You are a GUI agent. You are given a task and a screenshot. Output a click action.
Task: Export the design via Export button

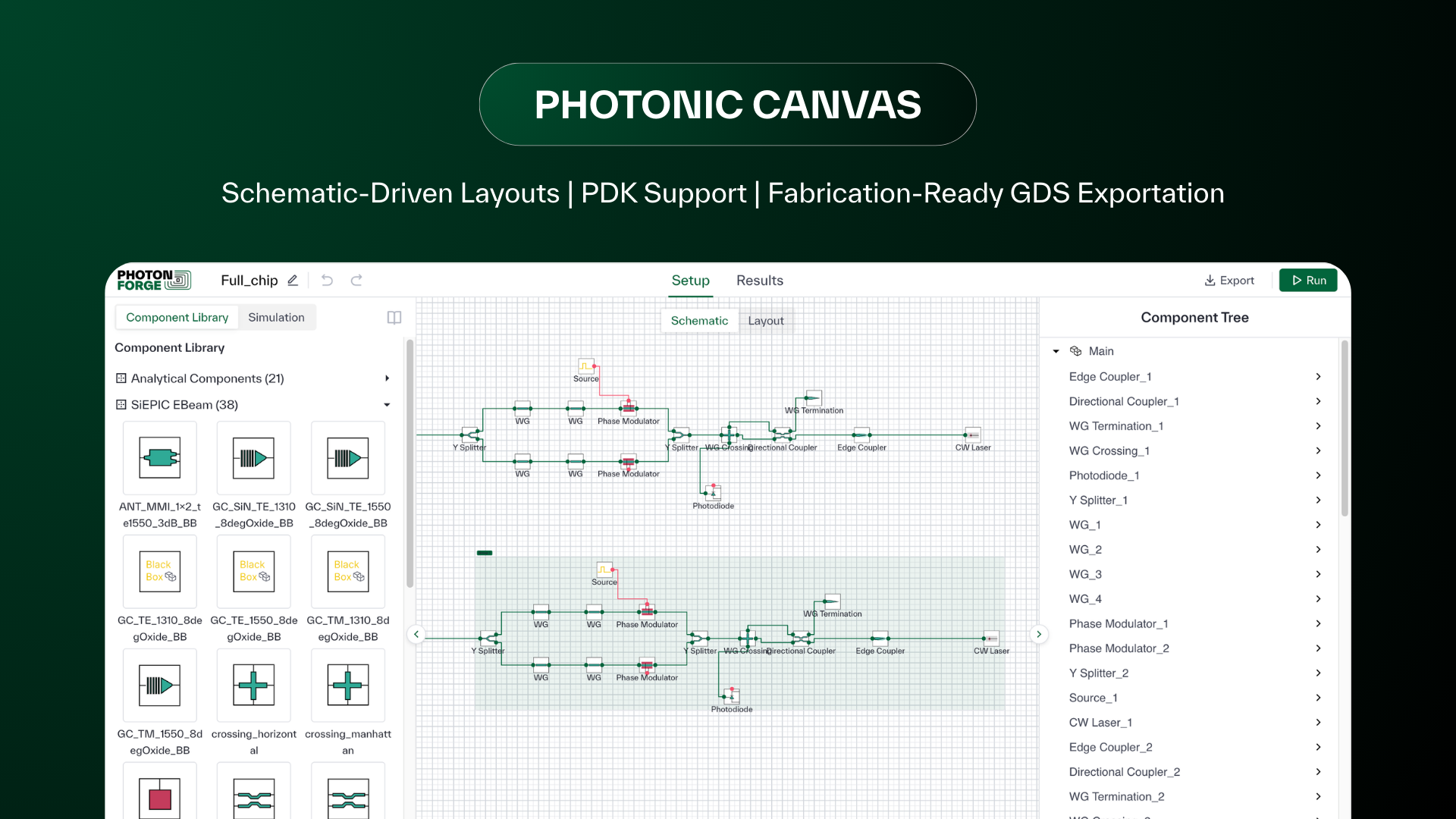(x=1229, y=280)
